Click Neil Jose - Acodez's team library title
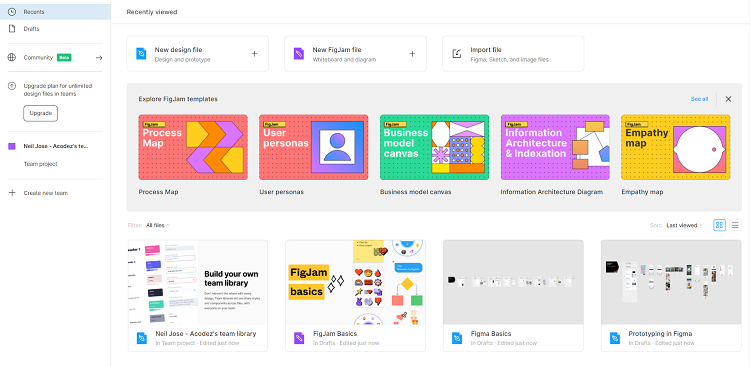The height and width of the screenshot is (367, 750). (206, 334)
